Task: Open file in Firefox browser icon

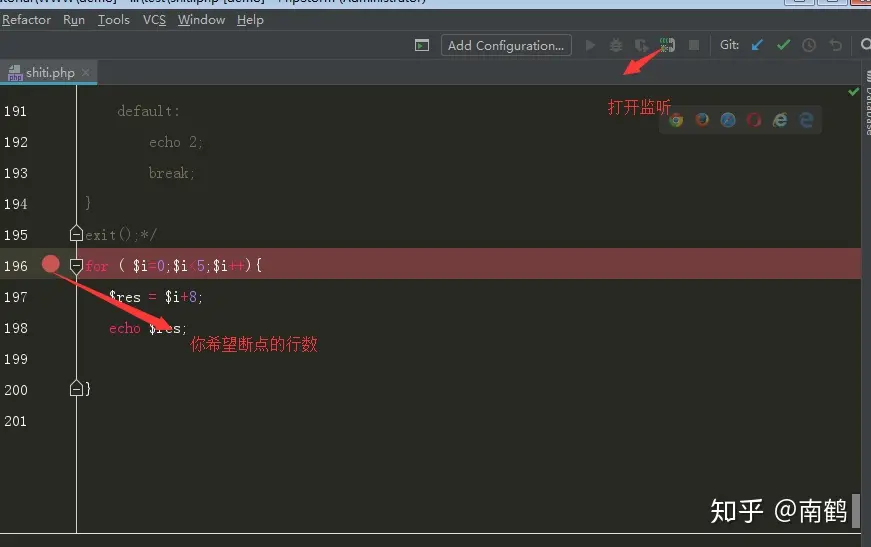Action: [x=702, y=120]
